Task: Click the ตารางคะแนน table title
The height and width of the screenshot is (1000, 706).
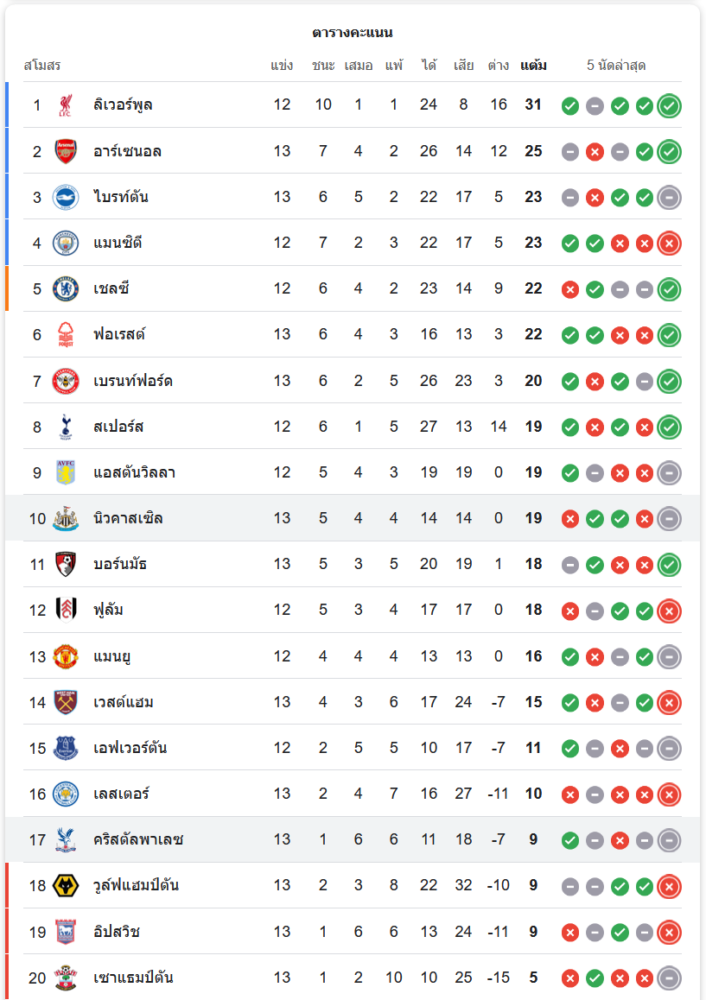Action: 352,33
